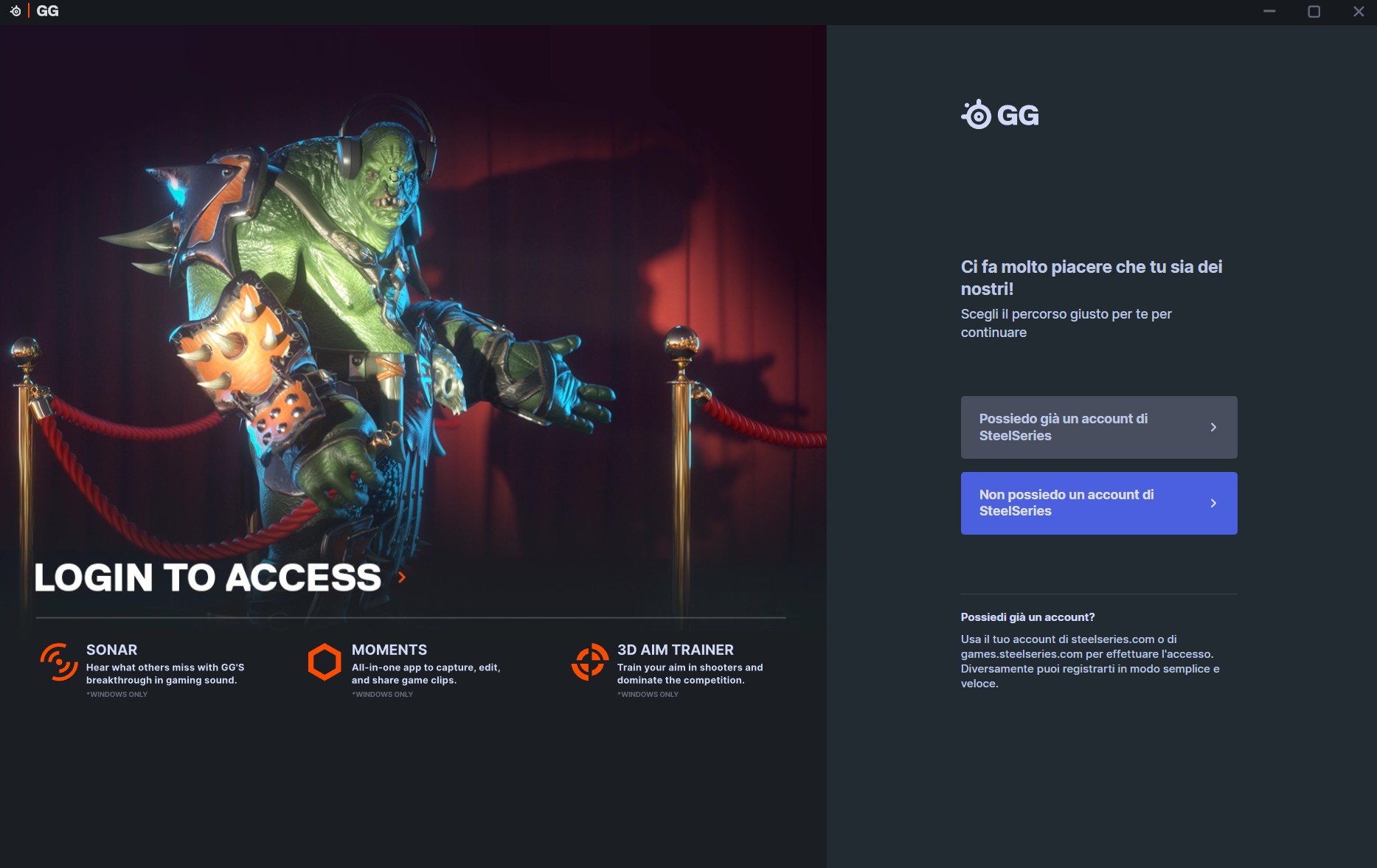Click 'Possiedi già un account?' heading
Image resolution: width=1377 pixels, height=868 pixels.
point(1027,617)
